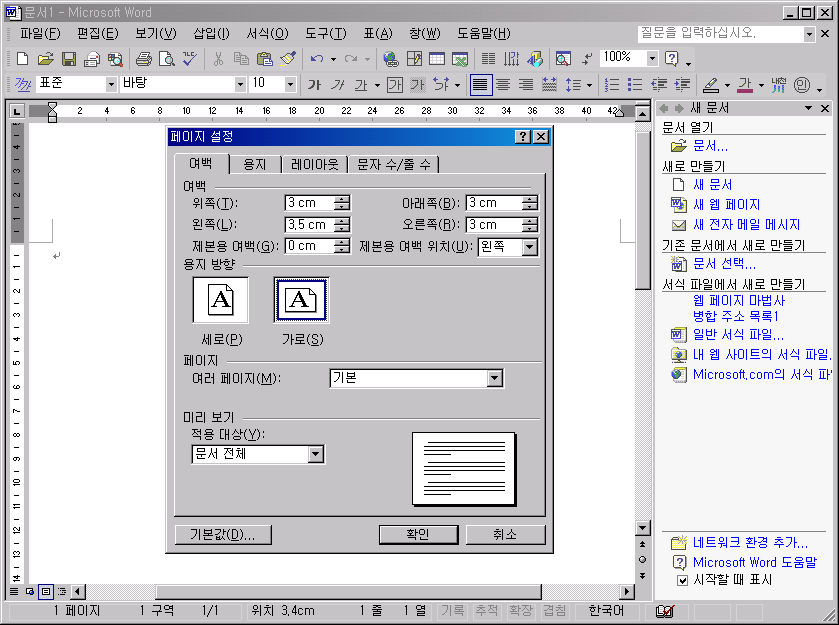
Task: Open the 파일(F) menu
Action: pos(40,34)
